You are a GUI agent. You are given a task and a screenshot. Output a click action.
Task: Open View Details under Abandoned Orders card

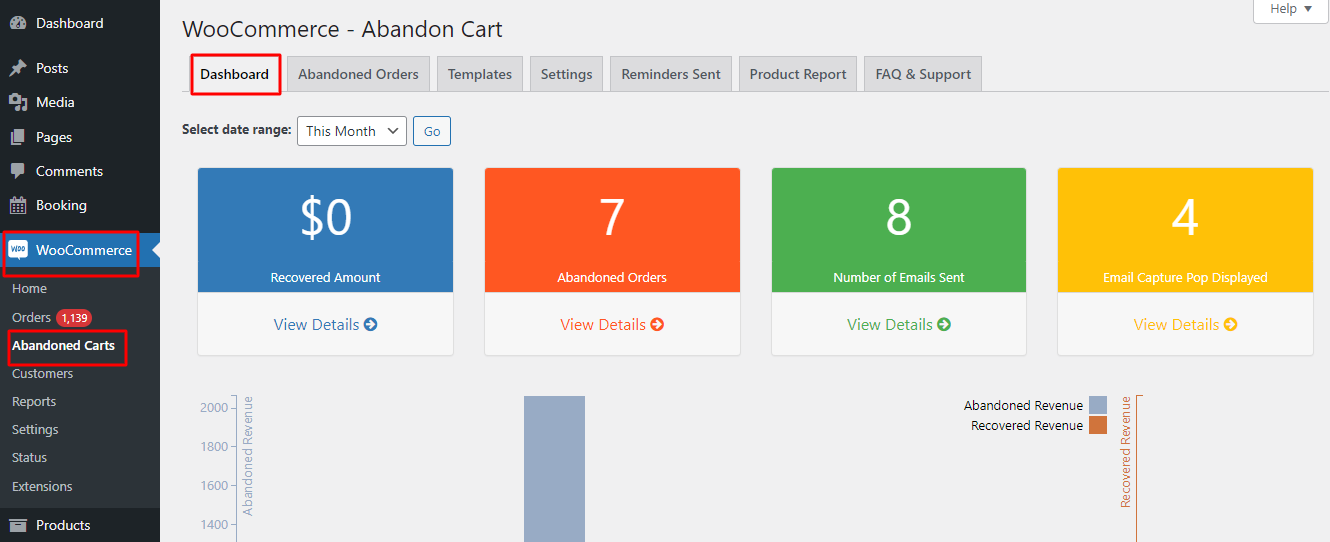[x=612, y=324]
